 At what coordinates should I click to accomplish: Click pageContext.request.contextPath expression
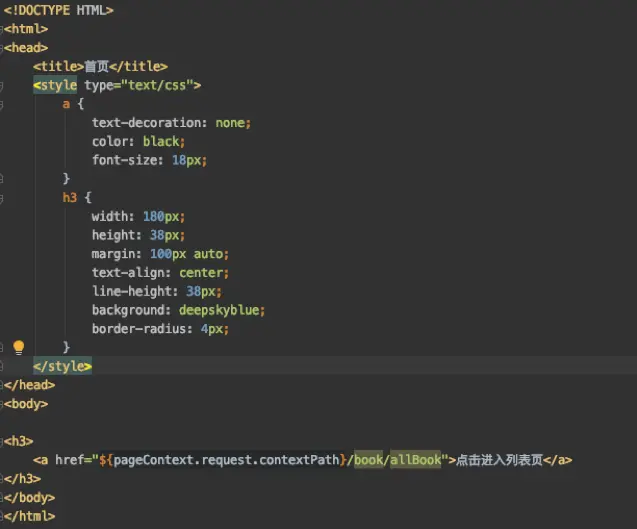coord(226,460)
